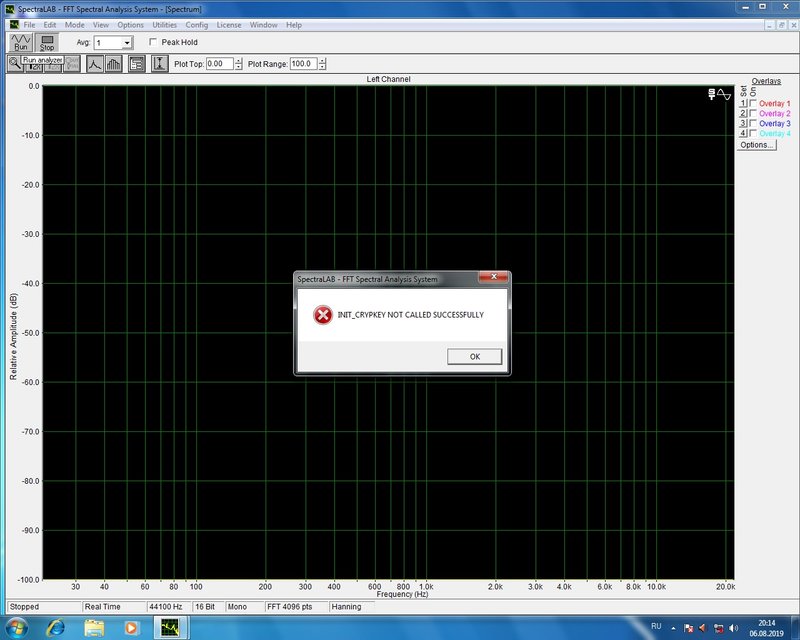
Task: Open the Mode menu
Action: click(74, 24)
